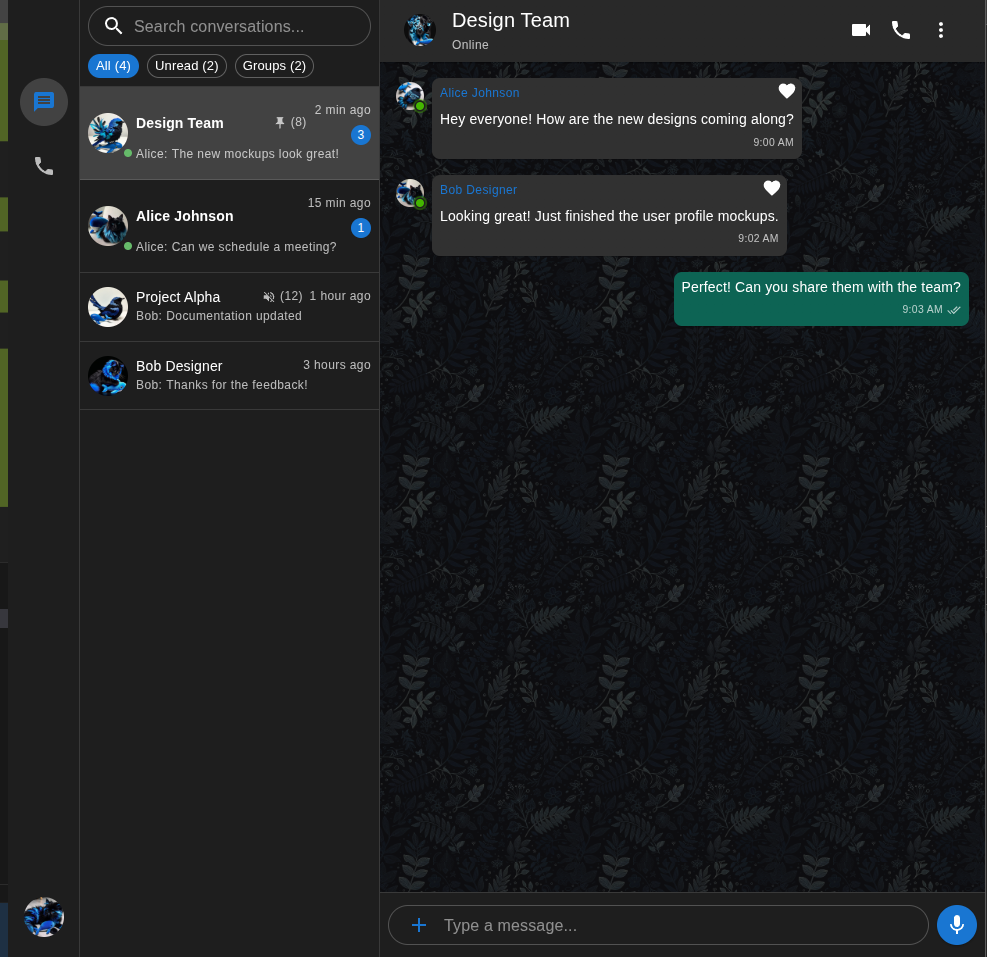The width and height of the screenshot is (987, 957).
Task: Start a voice call in chat header
Action: tap(901, 30)
